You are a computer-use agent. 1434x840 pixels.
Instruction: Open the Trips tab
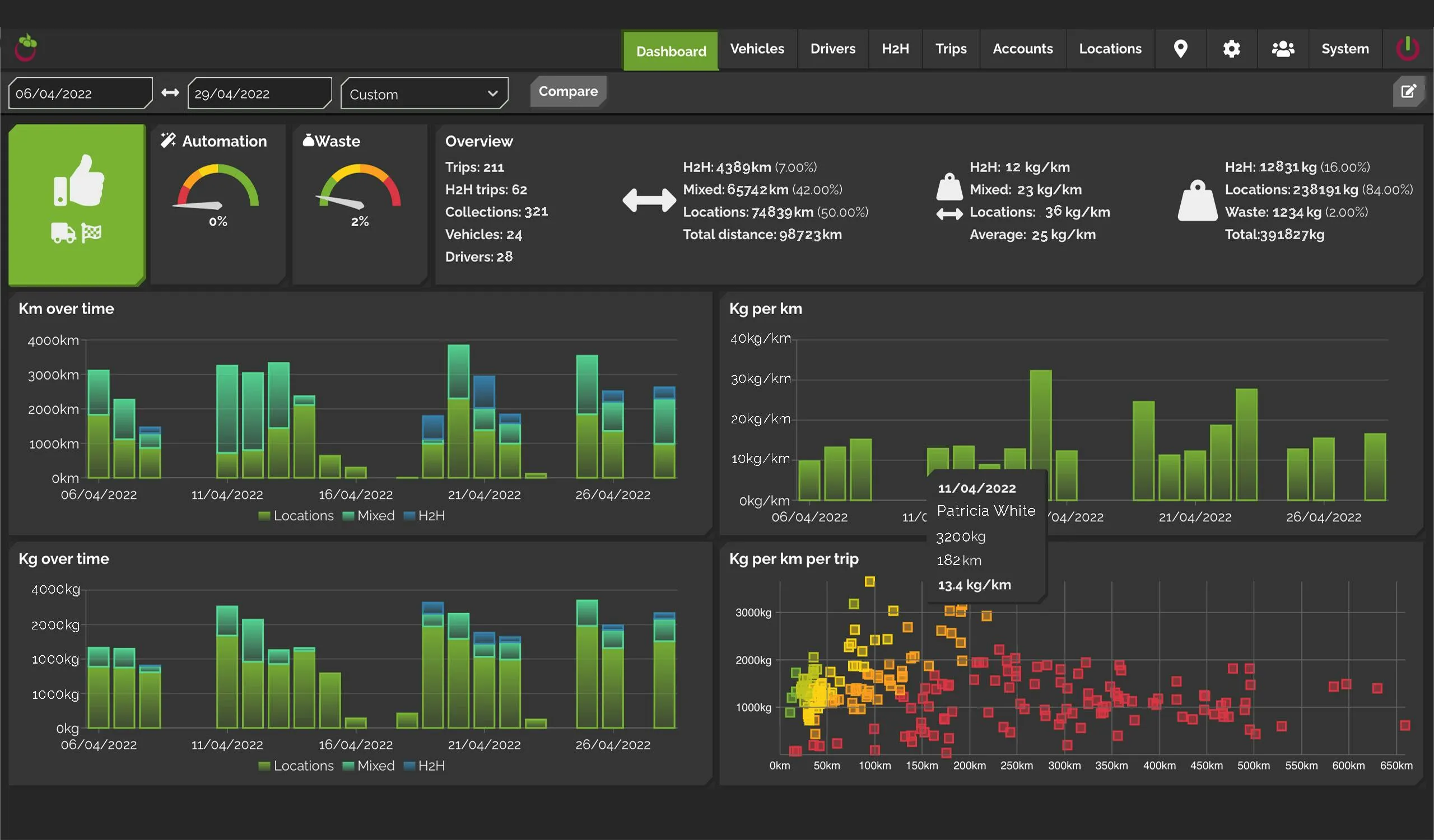(x=951, y=49)
